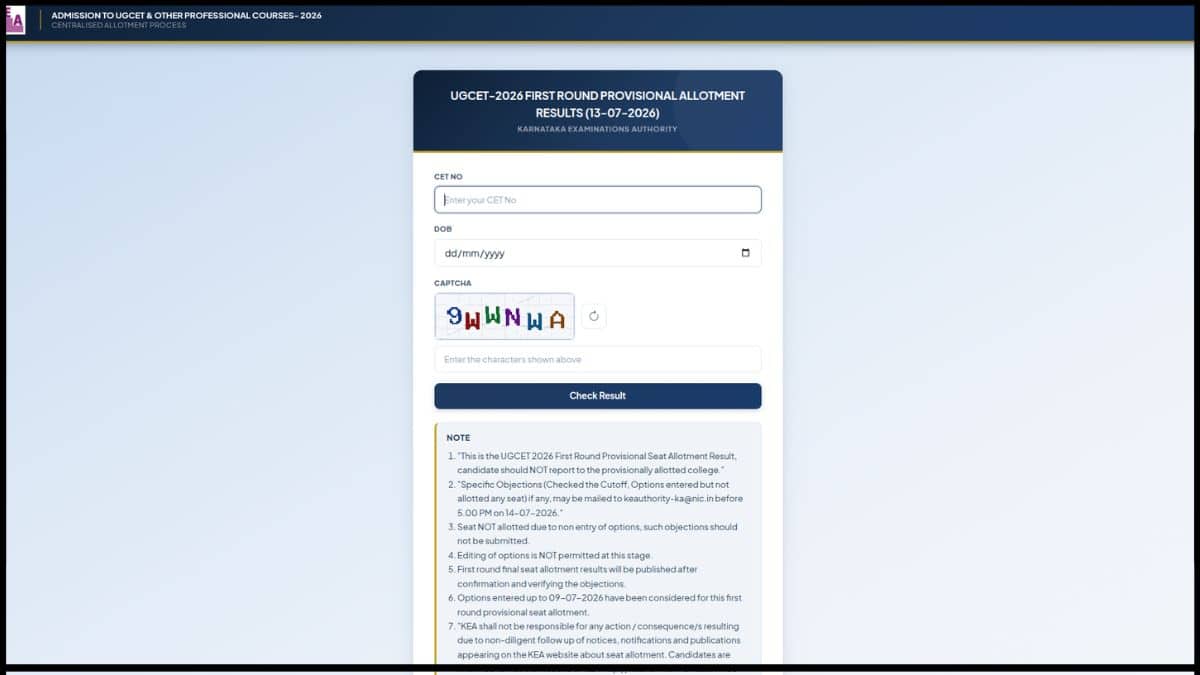Viewport: 1200px width, 675px height.
Task: Click the Karnataka Examinations Authority text
Action: (598, 129)
